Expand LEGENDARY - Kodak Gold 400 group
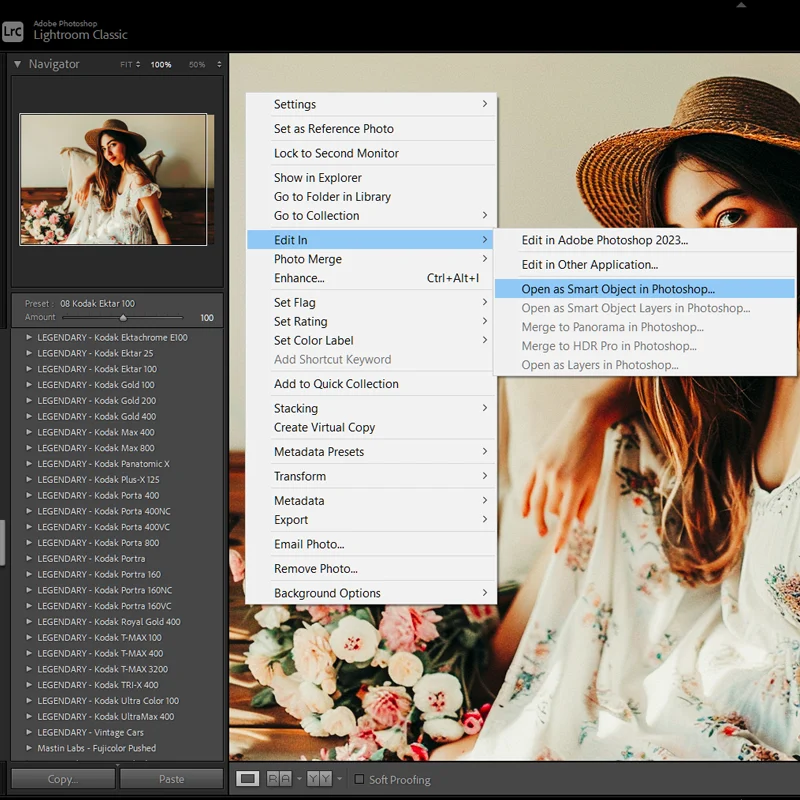This screenshot has height=800, width=800. [x=29, y=416]
